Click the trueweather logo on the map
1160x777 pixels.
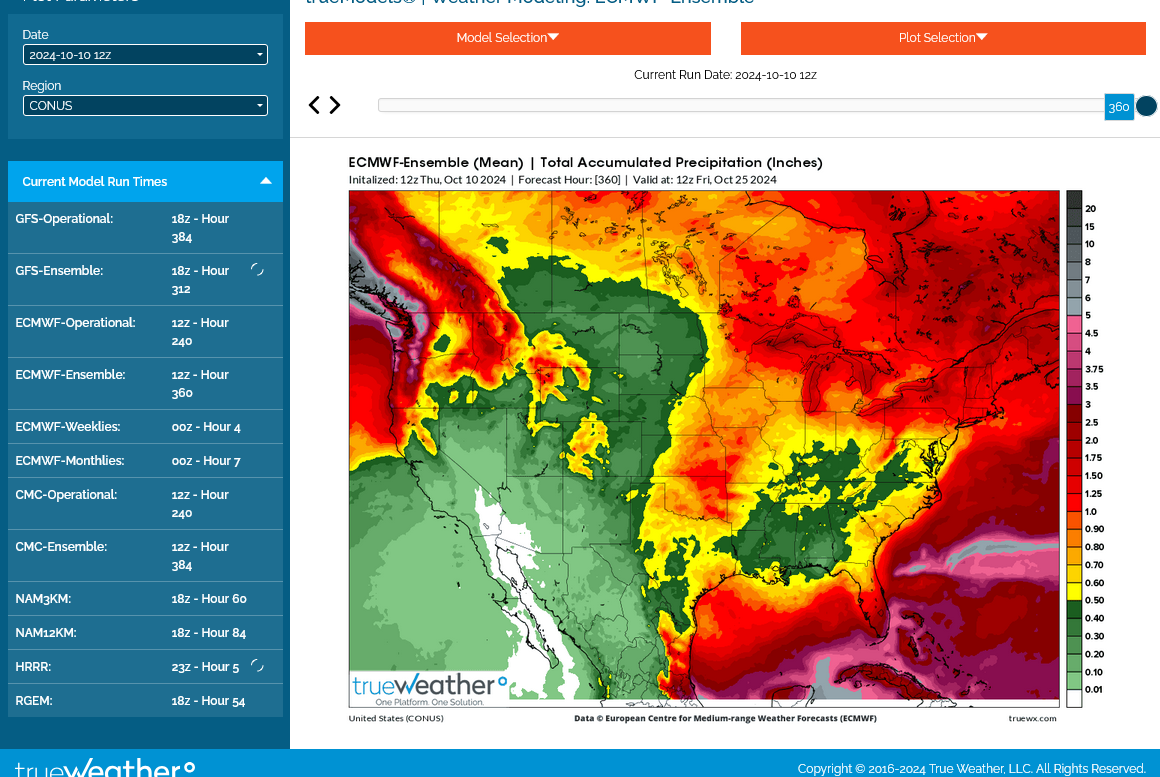point(429,689)
